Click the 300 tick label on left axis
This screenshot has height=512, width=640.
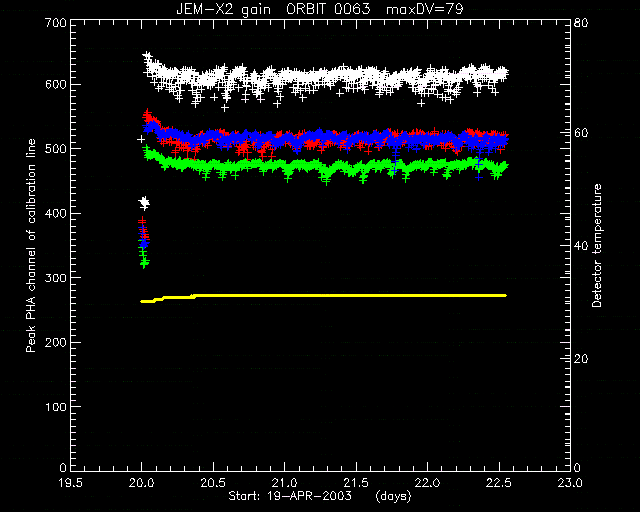[x=55, y=278]
